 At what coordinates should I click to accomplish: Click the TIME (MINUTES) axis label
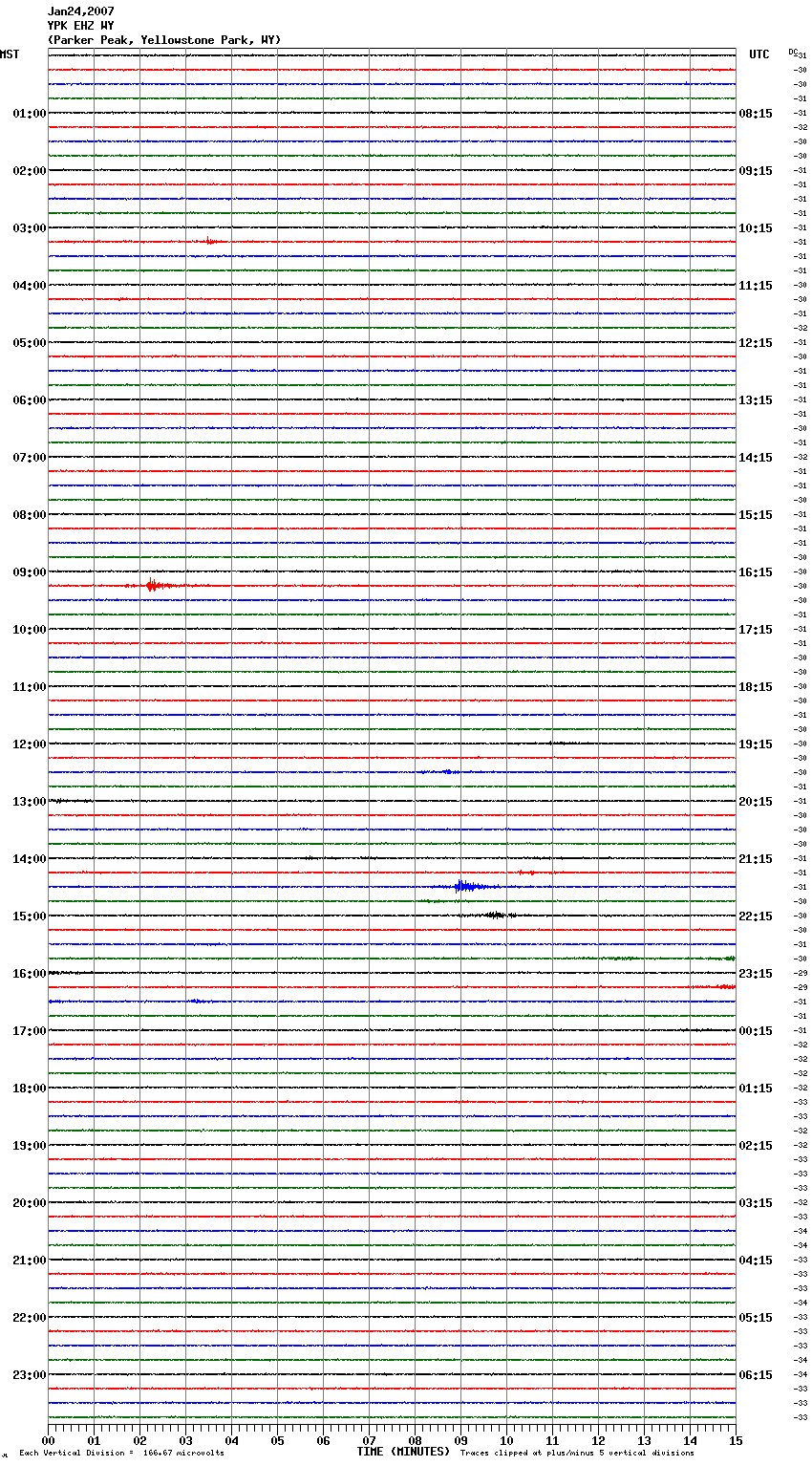tap(403, 1452)
